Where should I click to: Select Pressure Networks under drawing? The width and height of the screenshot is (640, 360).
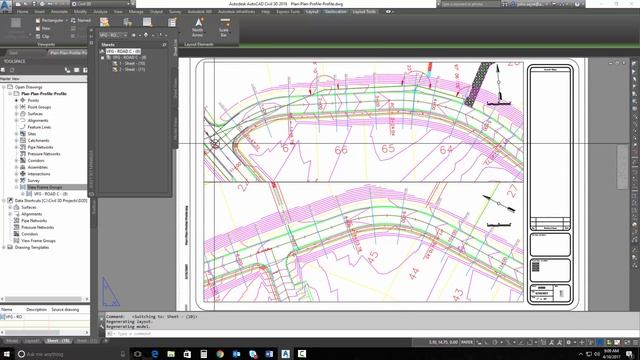[44, 154]
